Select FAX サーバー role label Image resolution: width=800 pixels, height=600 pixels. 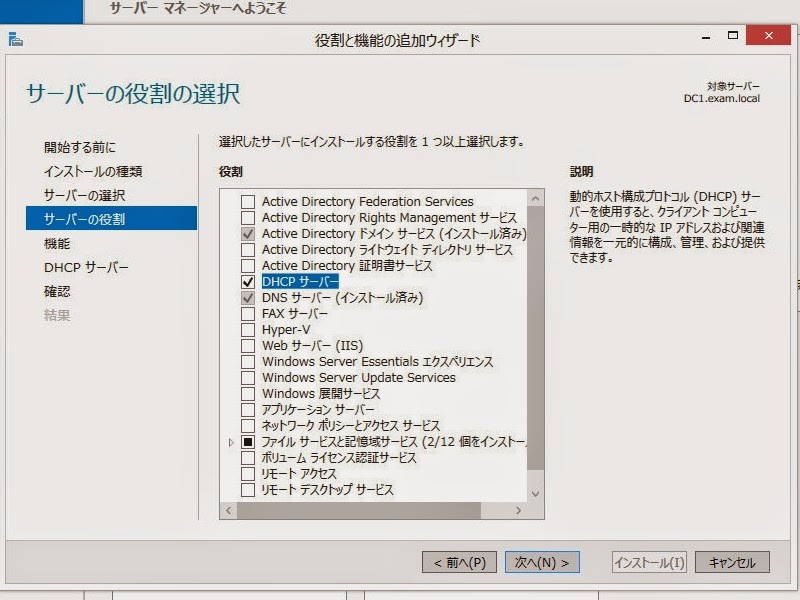point(294,313)
